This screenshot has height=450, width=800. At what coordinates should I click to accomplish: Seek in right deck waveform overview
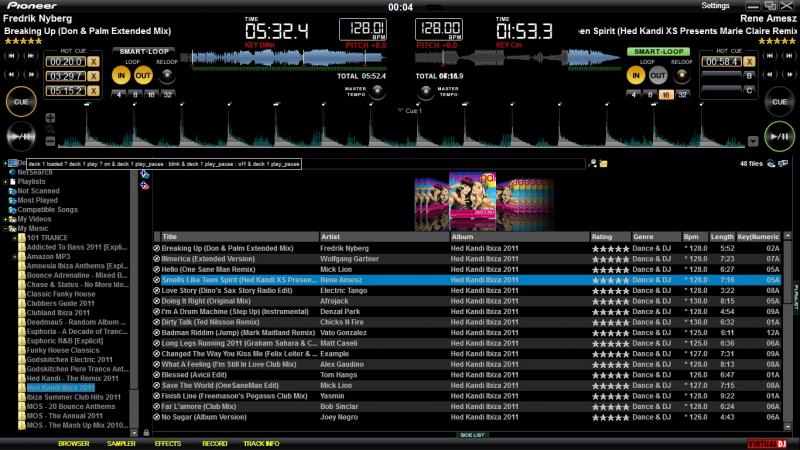tap(518, 58)
